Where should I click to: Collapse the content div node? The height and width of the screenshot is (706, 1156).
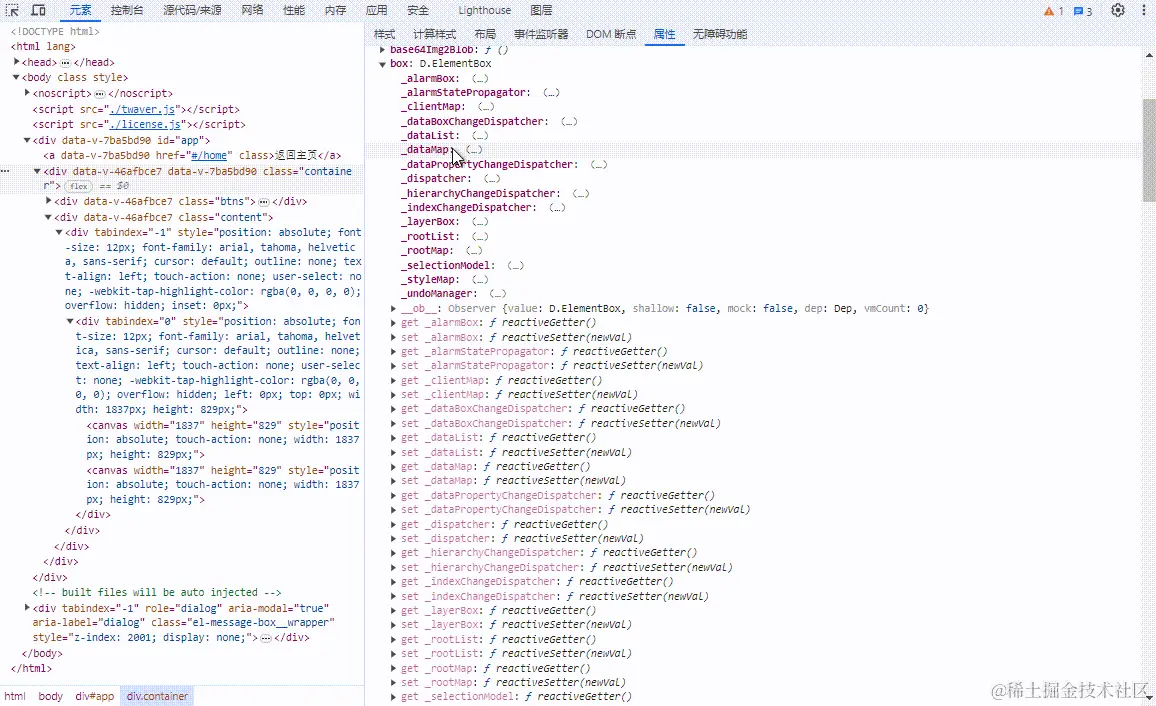tap(49, 217)
